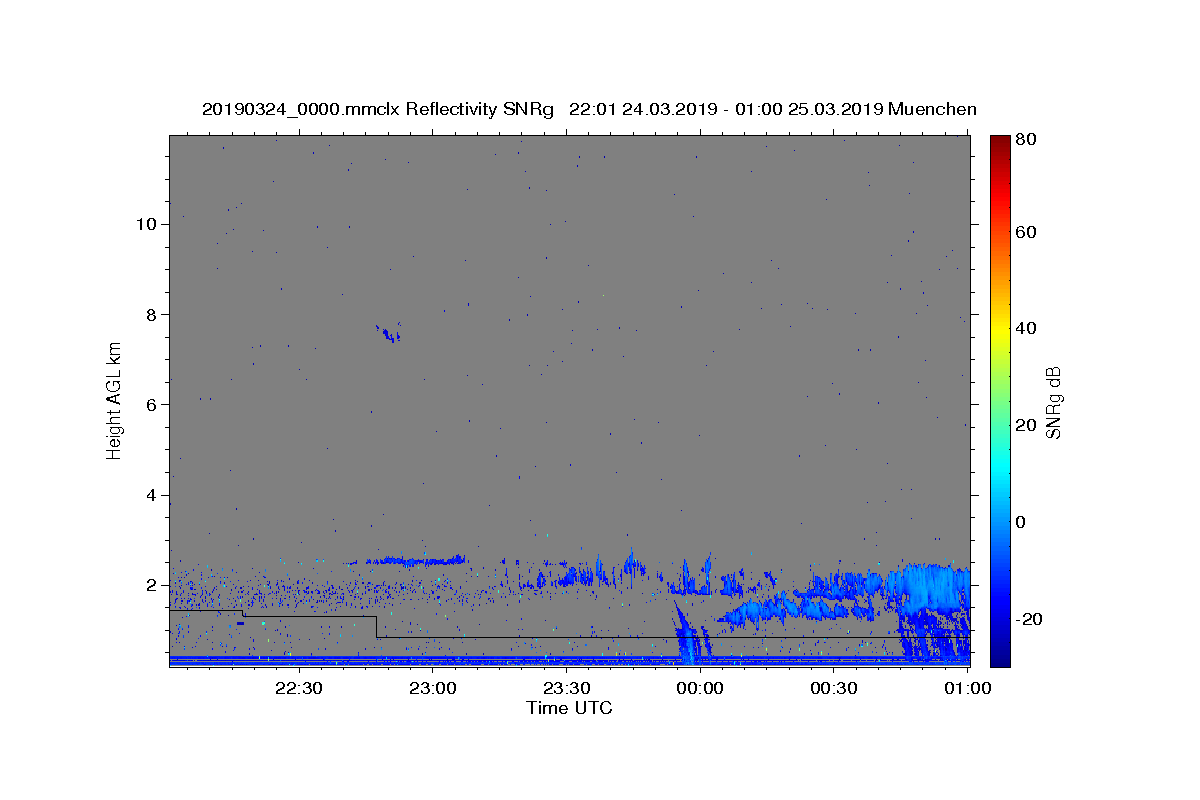The height and width of the screenshot is (800, 1200).
Task: Click the height tick label 8
Action: 150,314
